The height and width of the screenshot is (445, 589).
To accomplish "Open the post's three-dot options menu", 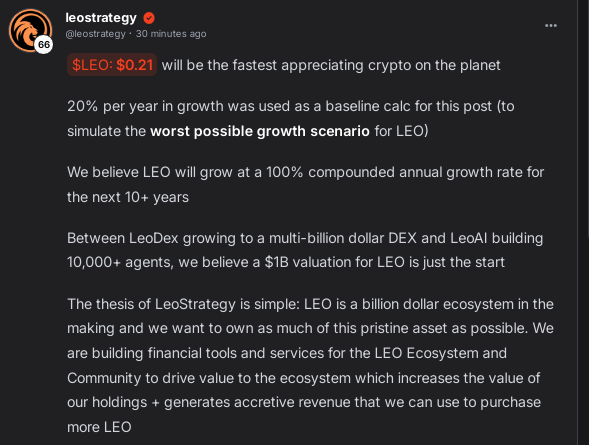I will [x=551, y=26].
